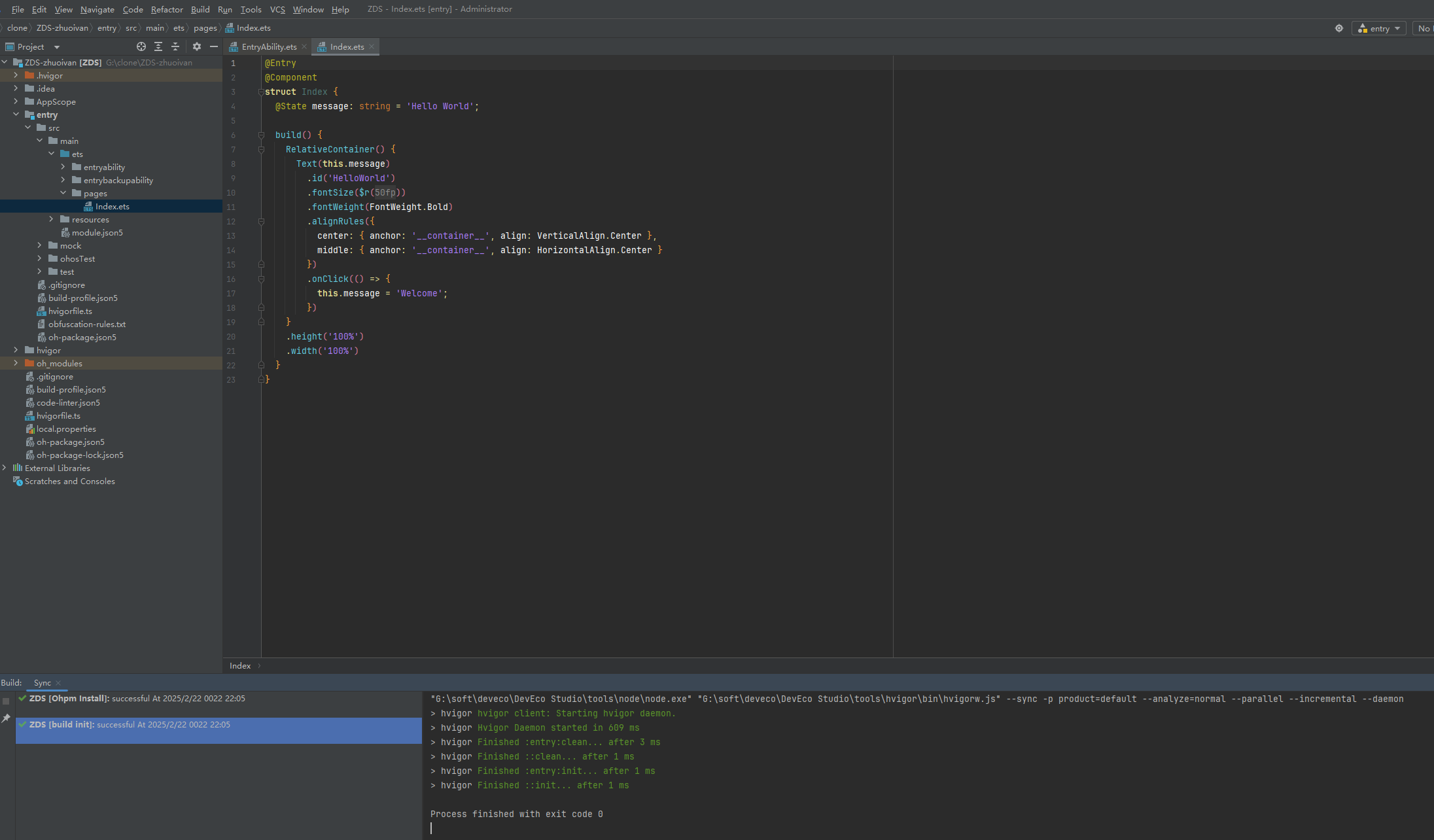This screenshot has width=1434, height=840.
Task: Hide the Project tool window
Action: 214,46
